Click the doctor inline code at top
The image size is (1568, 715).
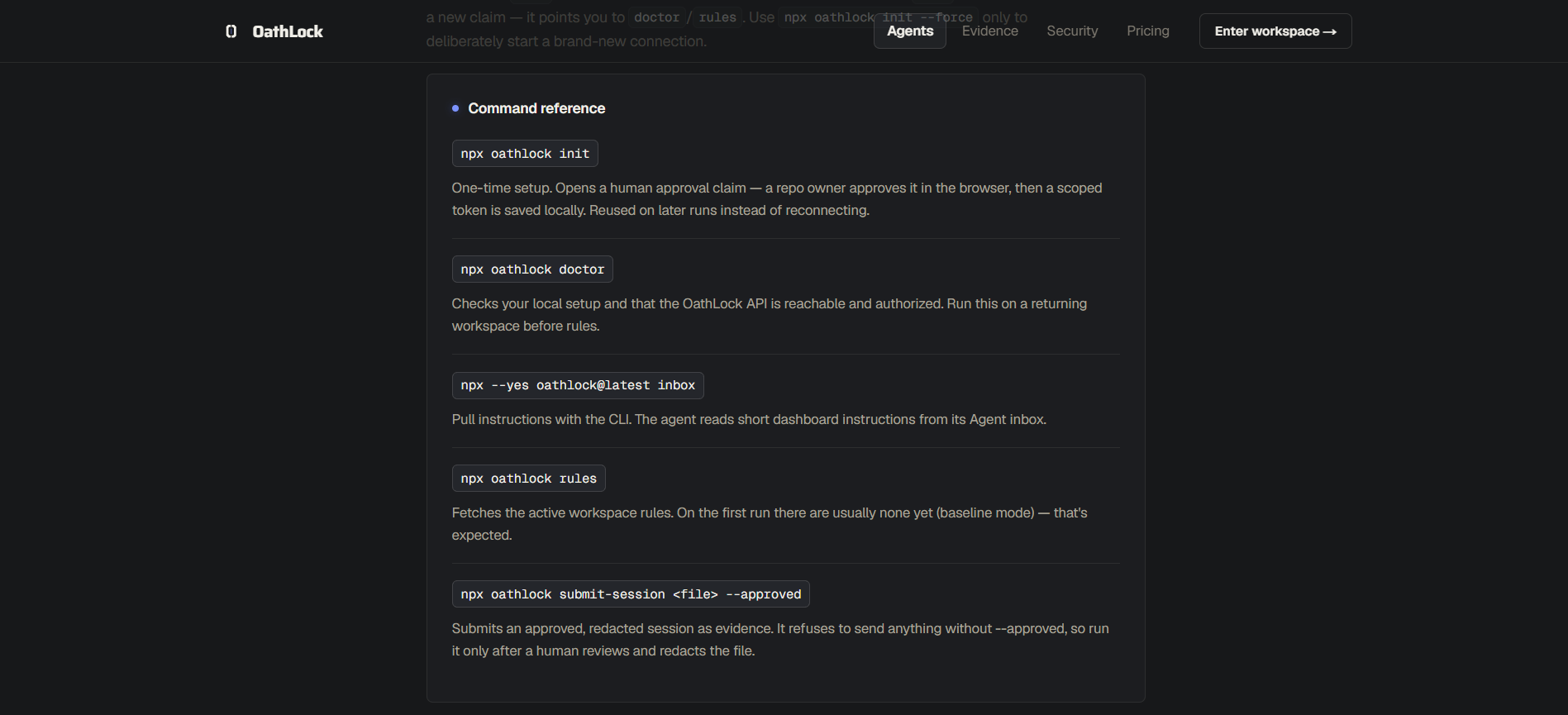[x=656, y=17]
